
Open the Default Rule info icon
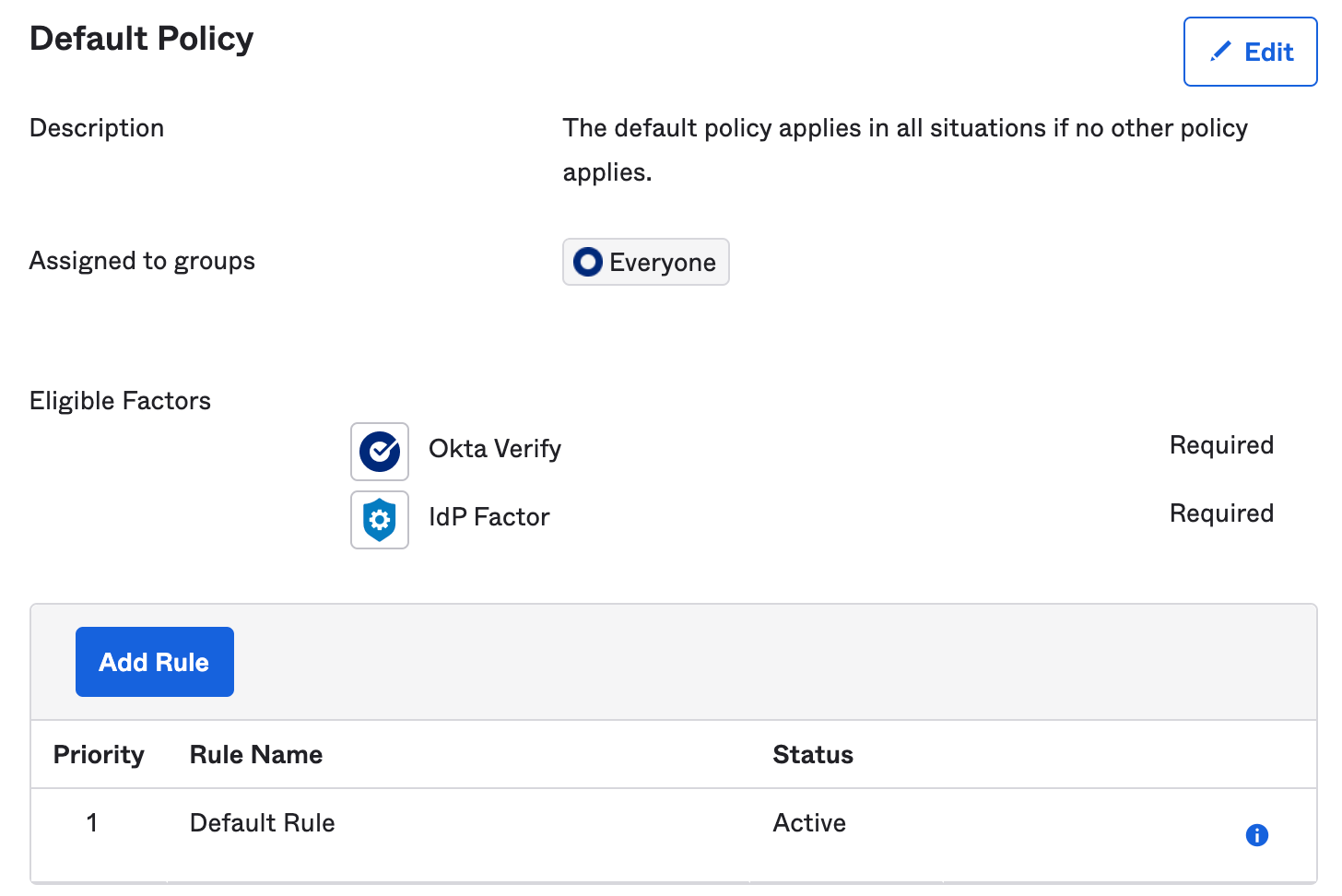coord(1256,835)
